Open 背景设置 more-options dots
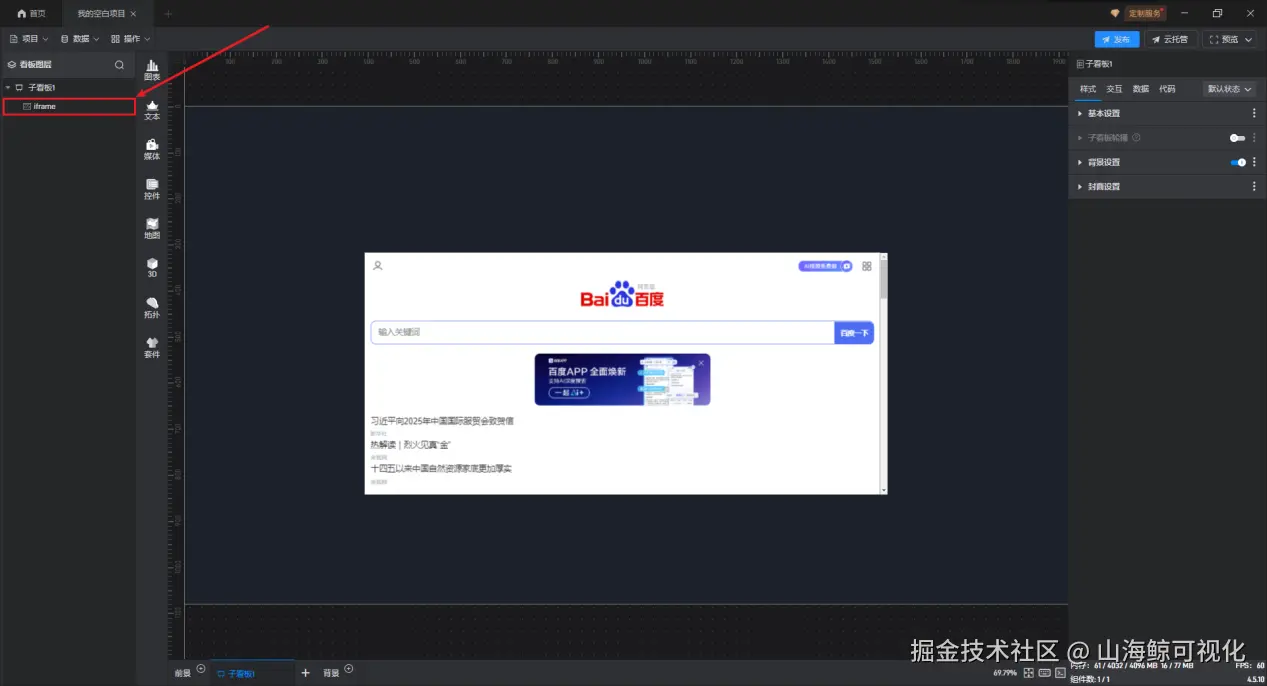The image size is (1267, 686). 1254,162
